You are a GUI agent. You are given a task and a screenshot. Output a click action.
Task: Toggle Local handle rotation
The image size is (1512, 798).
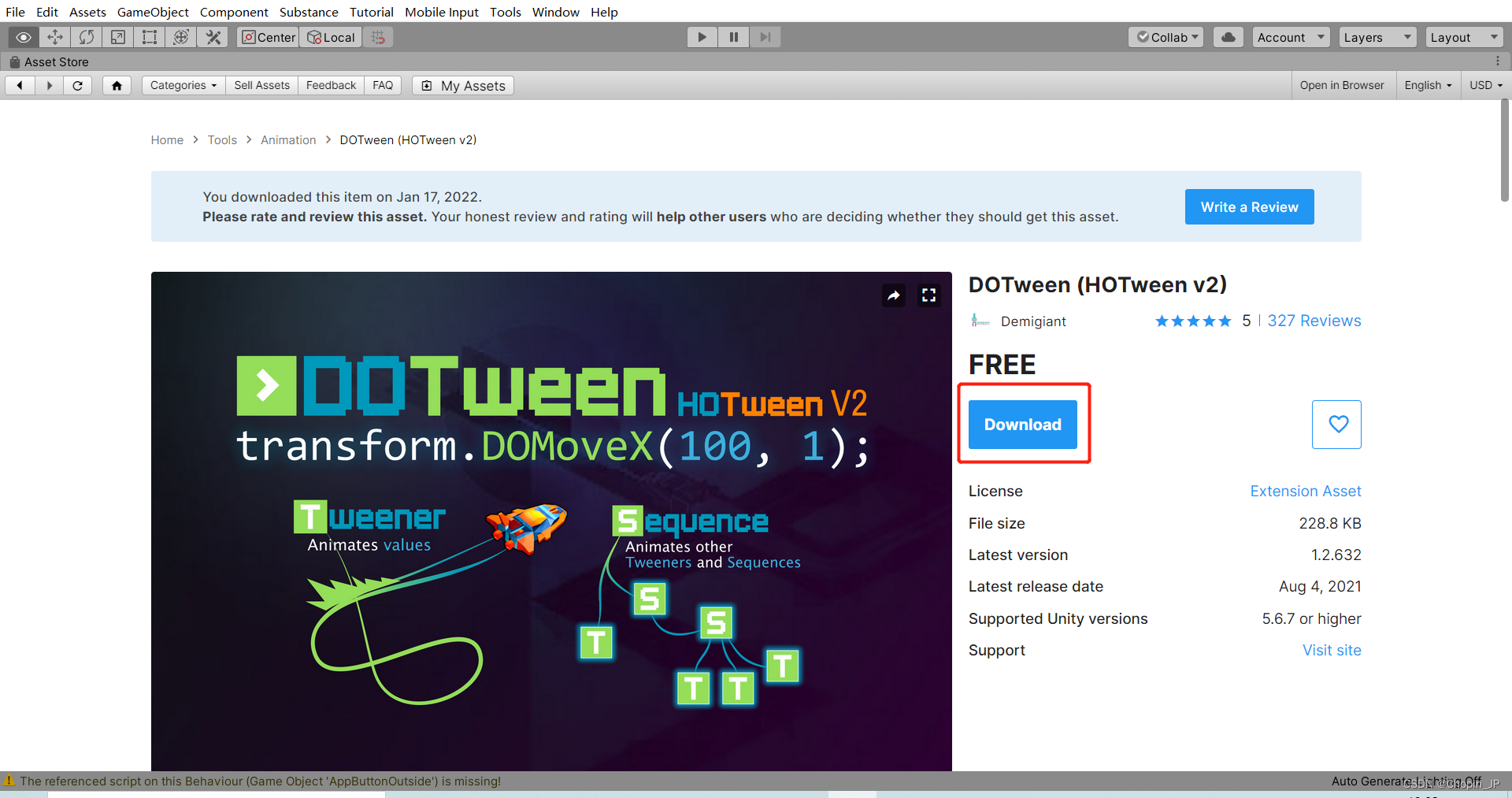coord(331,37)
